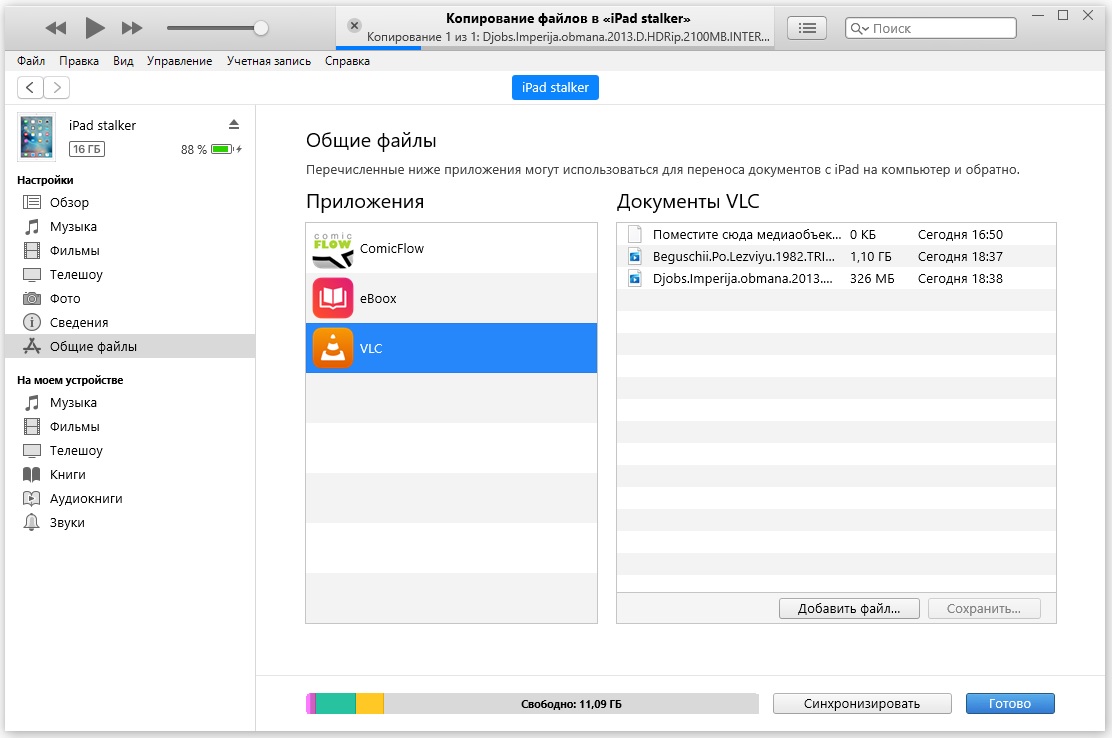Viewport: 1112px width, 738px height.
Task: Click the 0 КБ size cell
Action: pyautogui.click(x=862, y=235)
